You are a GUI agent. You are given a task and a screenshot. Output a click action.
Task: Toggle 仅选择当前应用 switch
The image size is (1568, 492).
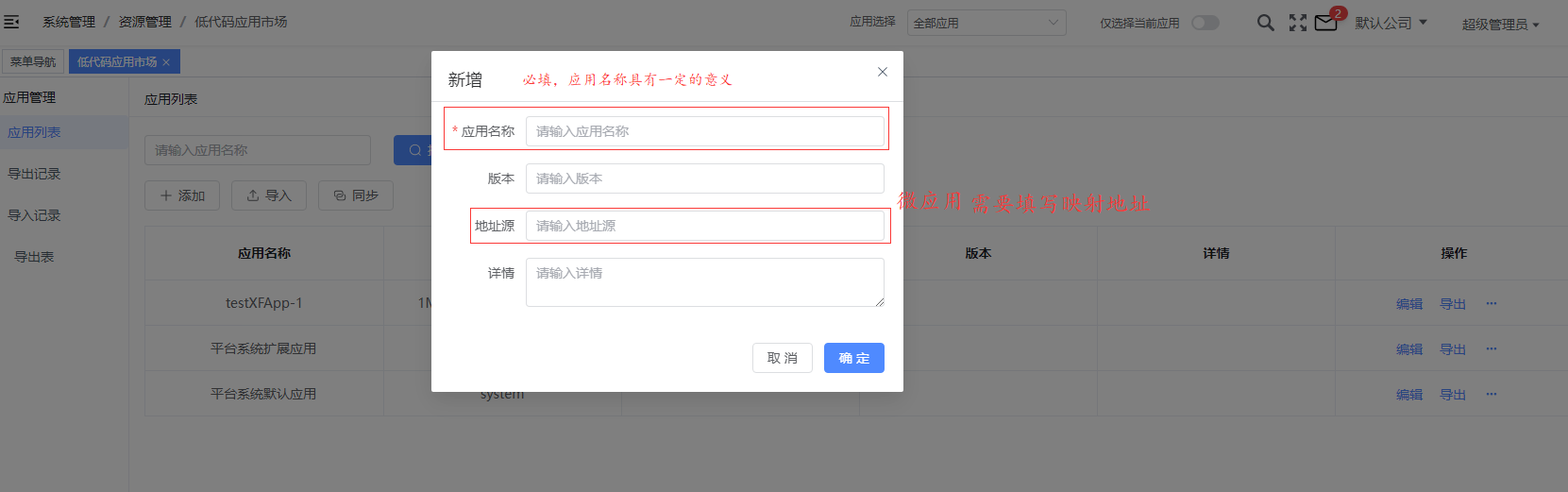1206,23
